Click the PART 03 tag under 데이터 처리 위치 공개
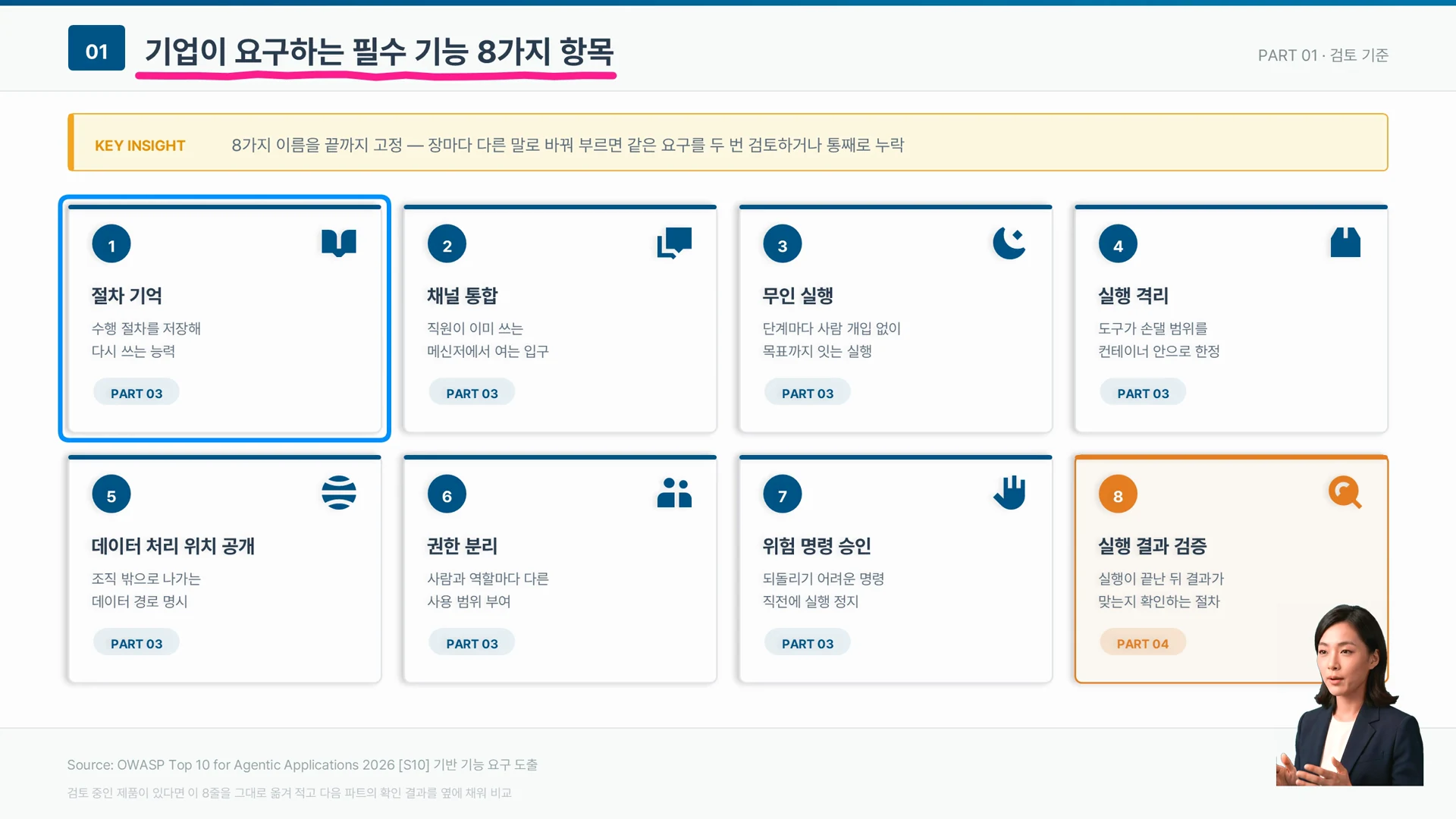Viewport: 1456px width, 819px height. [x=136, y=643]
